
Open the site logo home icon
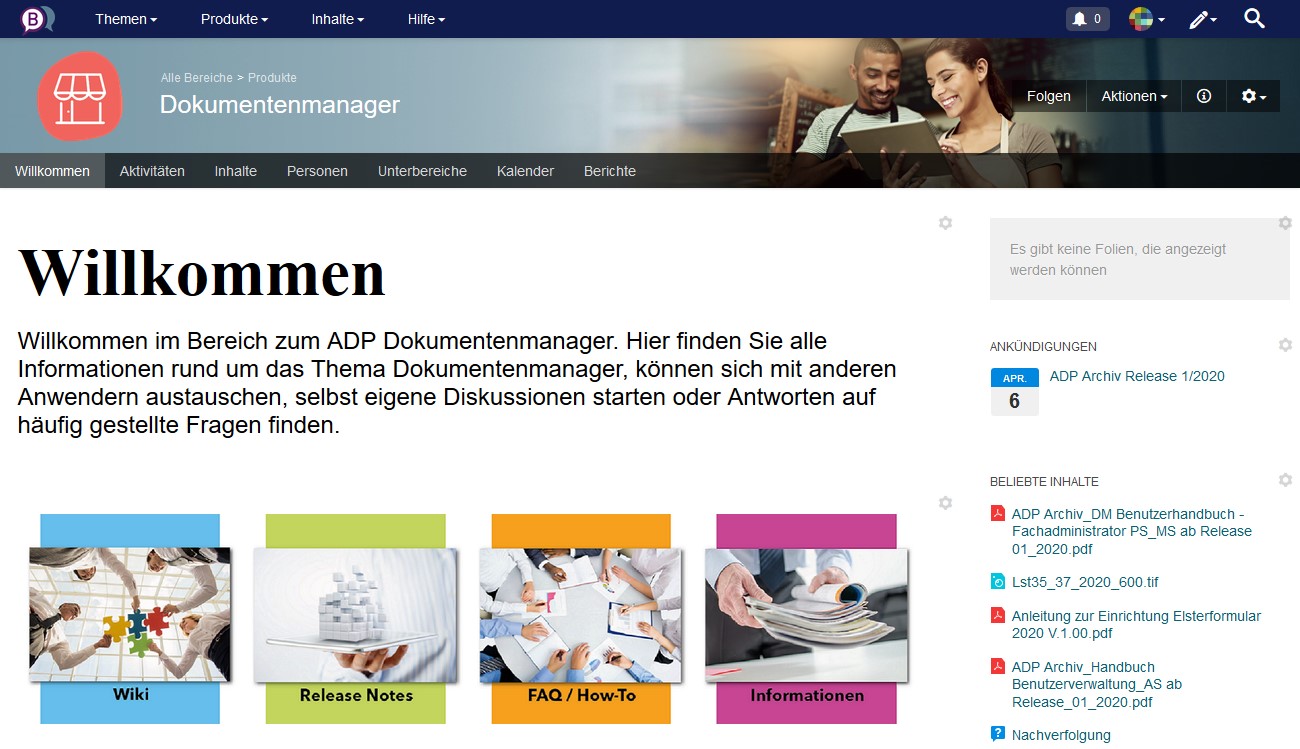point(38,19)
